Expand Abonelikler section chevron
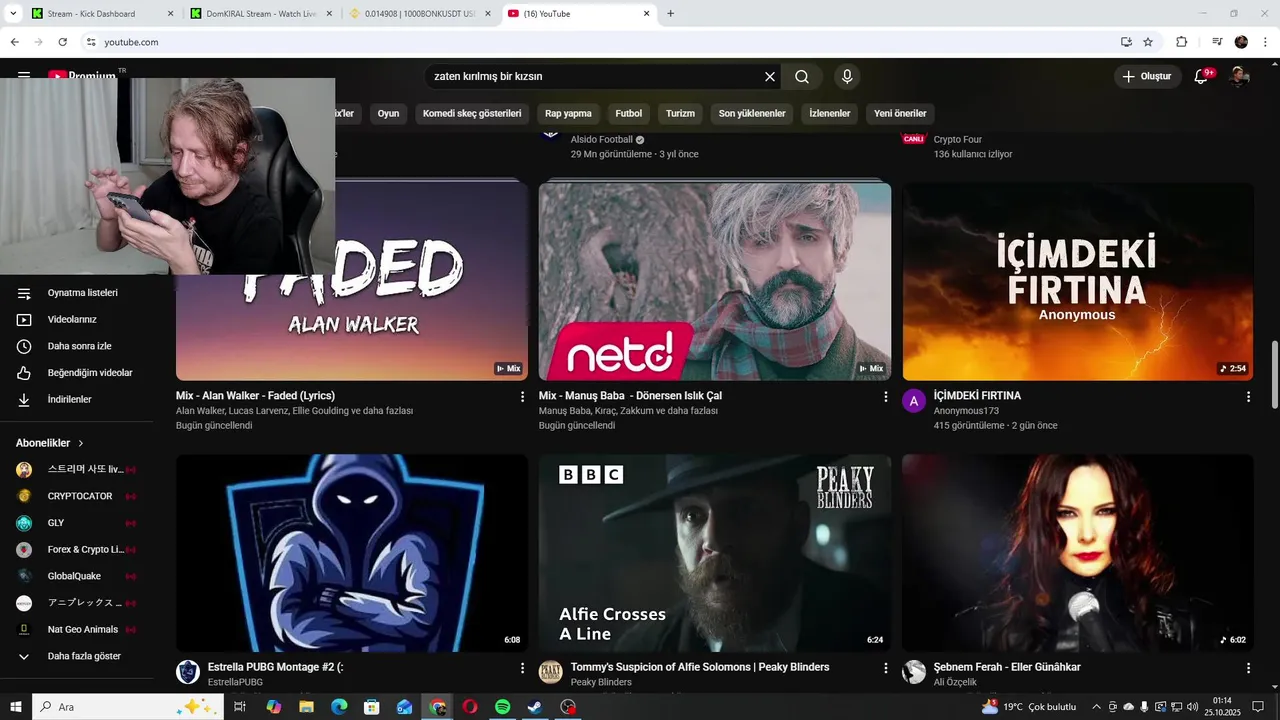1280x720 pixels. [x=81, y=443]
